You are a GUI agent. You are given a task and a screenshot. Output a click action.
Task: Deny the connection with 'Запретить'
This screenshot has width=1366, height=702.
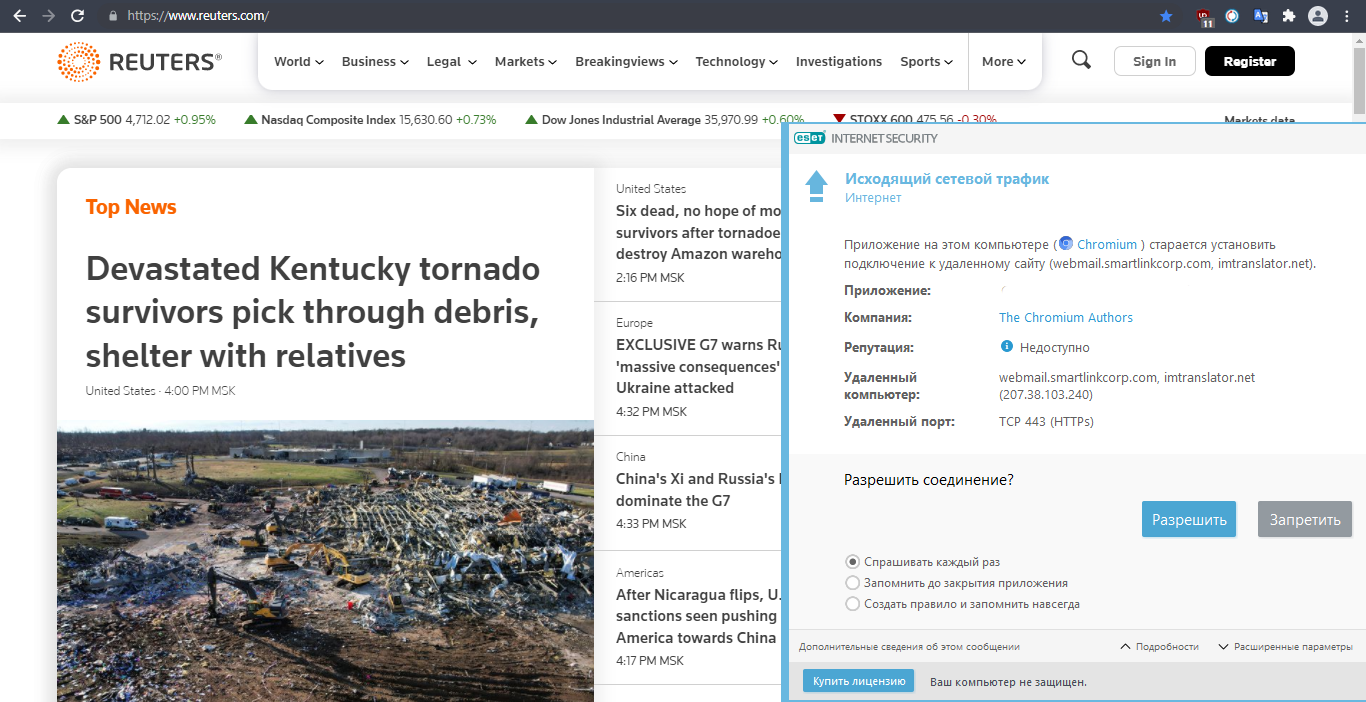[1305, 520]
